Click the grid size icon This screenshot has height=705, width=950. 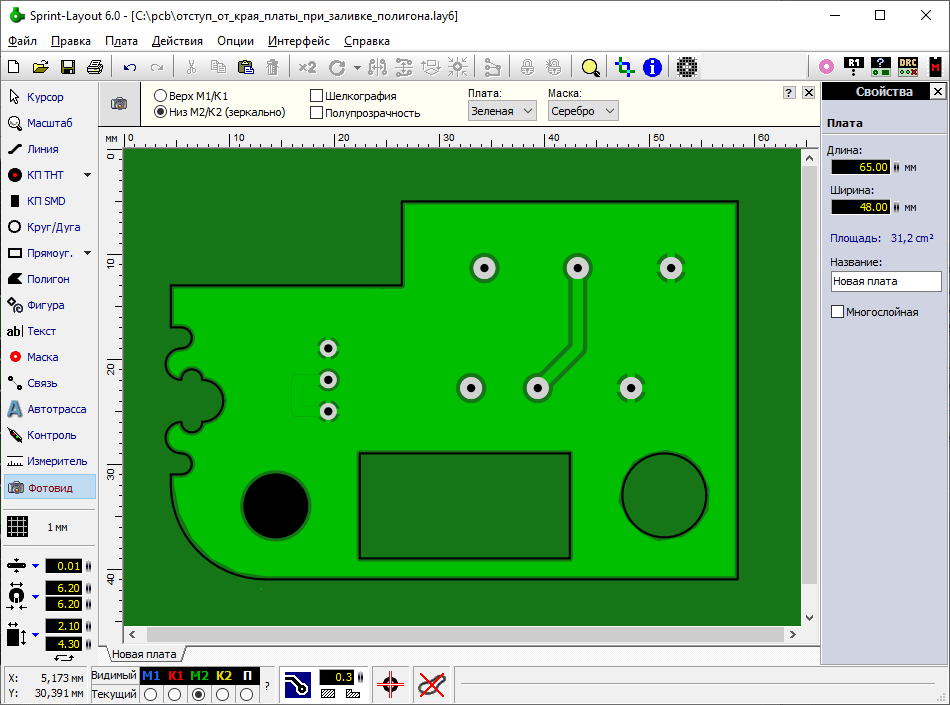tap(17, 526)
